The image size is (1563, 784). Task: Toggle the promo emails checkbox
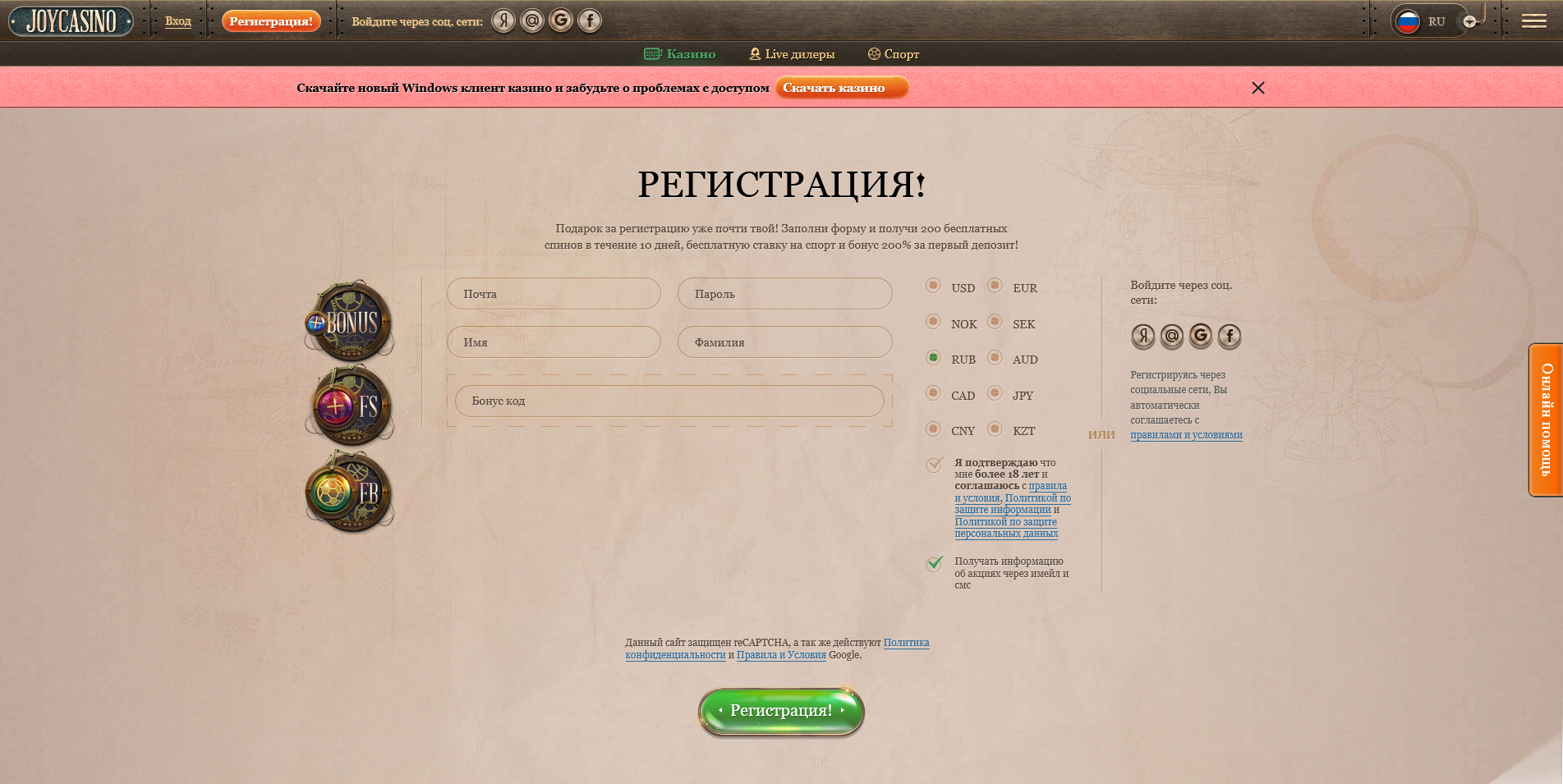pos(935,563)
